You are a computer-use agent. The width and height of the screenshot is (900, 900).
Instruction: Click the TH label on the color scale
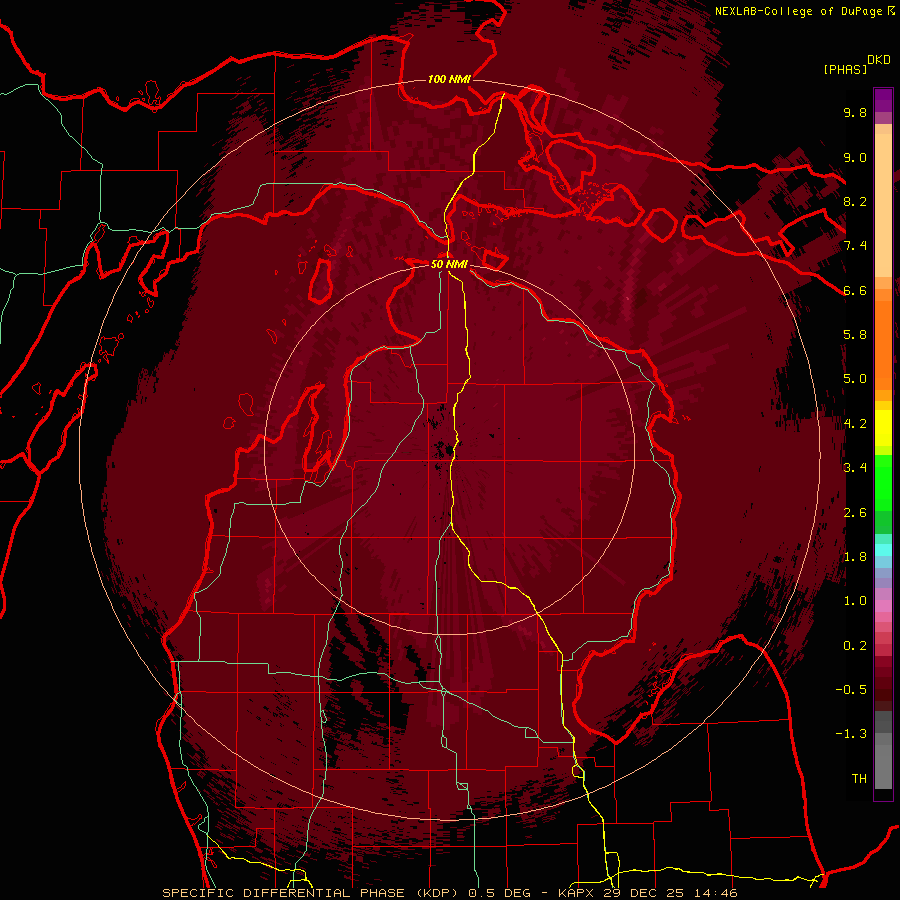click(859, 779)
